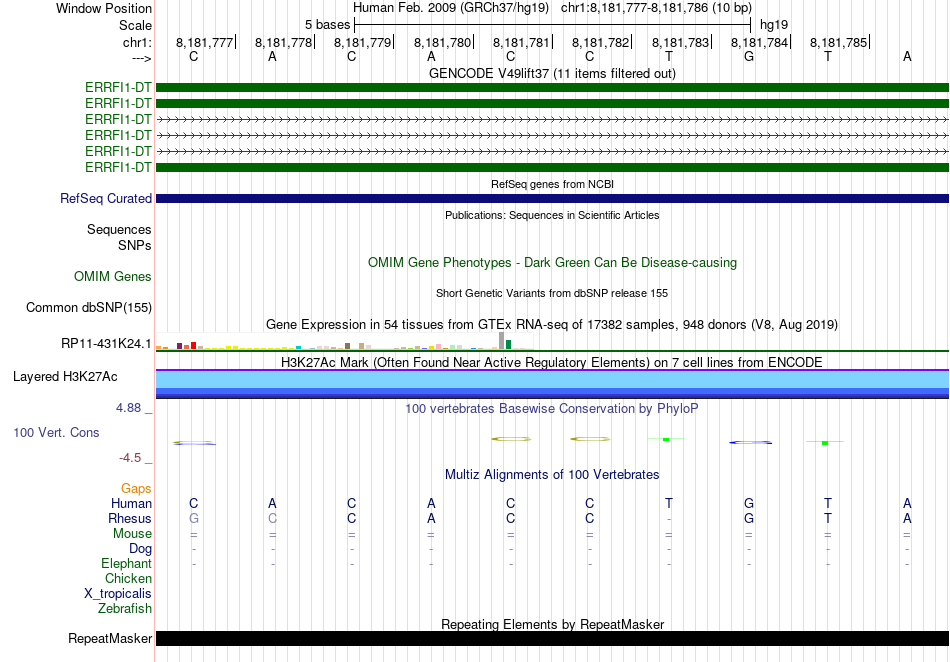Screen dimensions: 950x662
Task: Click the 100 Vert. Cons track label
Action: (x=56, y=432)
